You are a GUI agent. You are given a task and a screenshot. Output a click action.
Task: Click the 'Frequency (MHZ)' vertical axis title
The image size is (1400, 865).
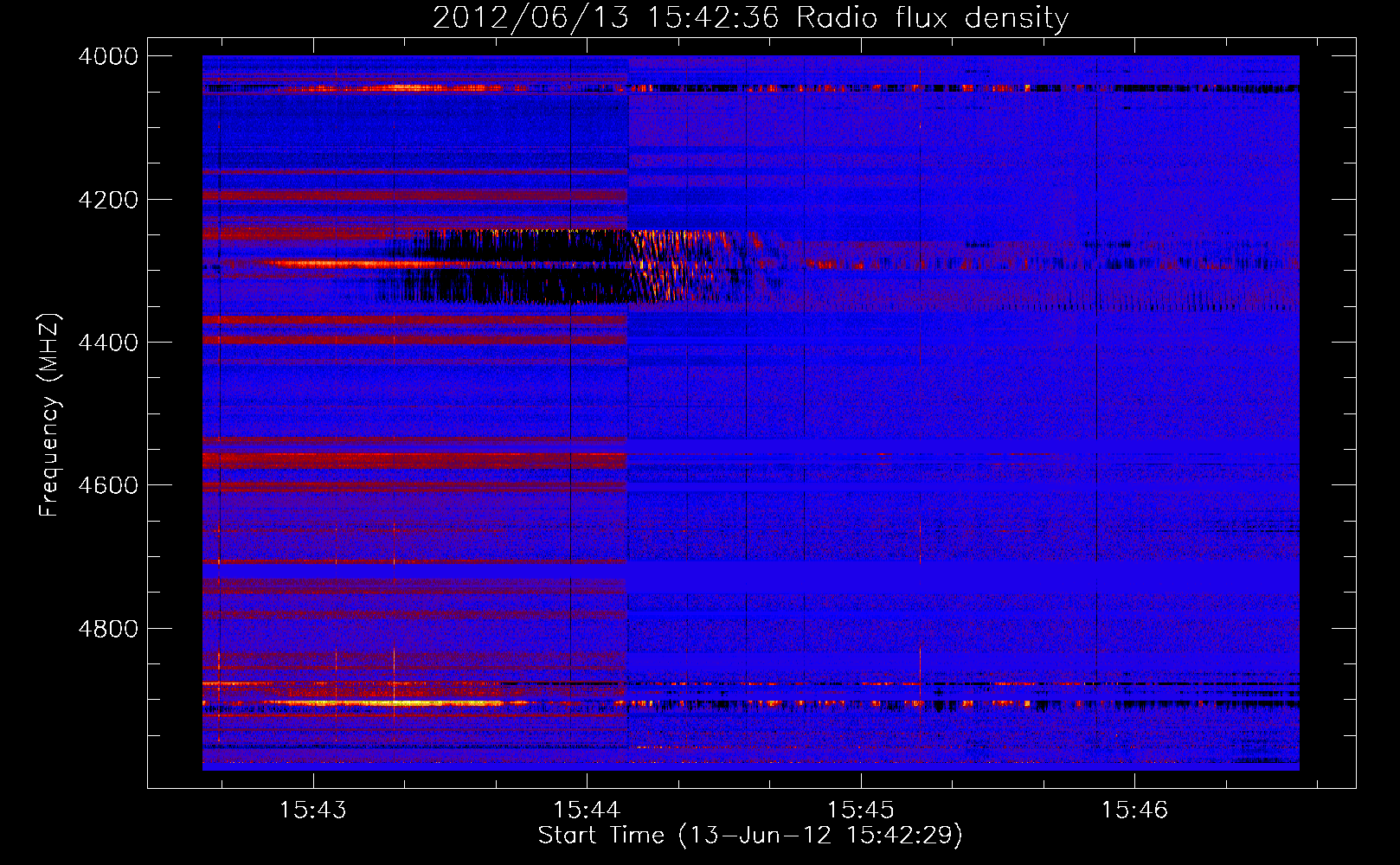50,415
